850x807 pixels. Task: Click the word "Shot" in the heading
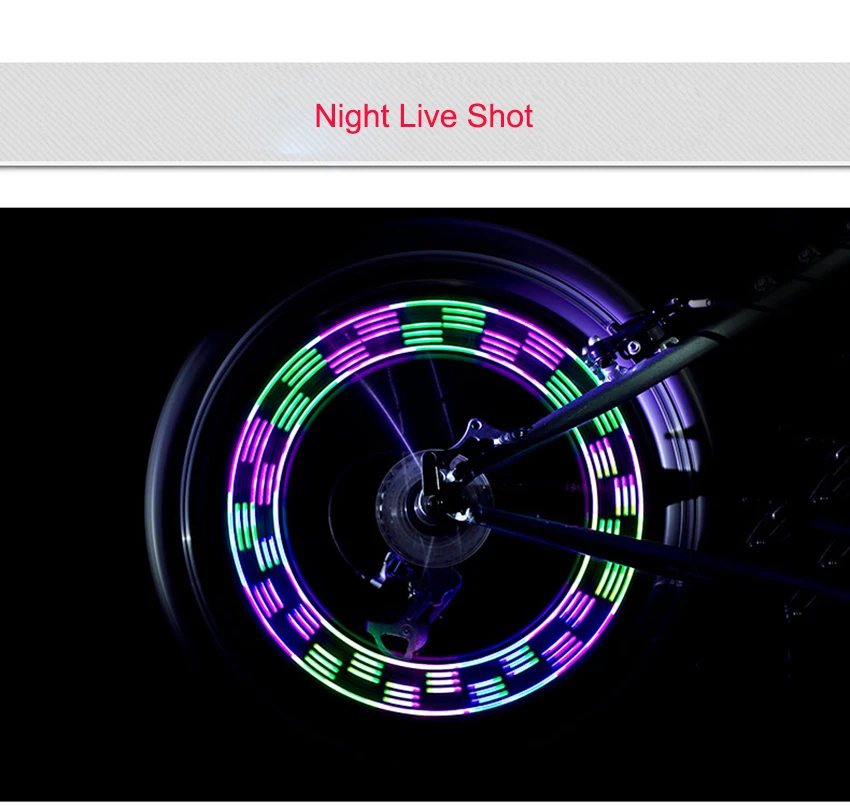tap(500, 116)
